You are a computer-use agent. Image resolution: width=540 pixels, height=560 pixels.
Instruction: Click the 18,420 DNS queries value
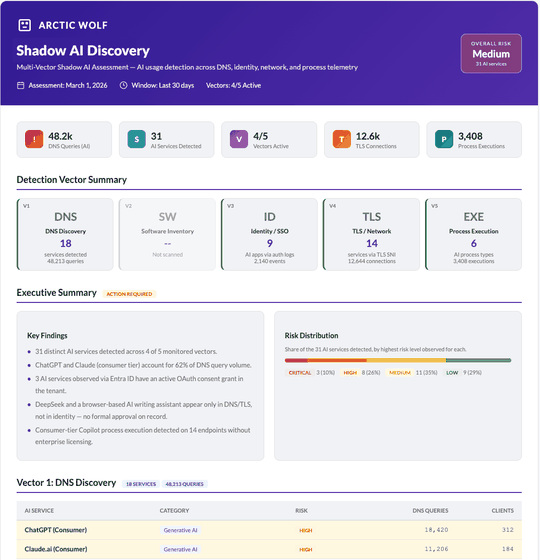436,530
